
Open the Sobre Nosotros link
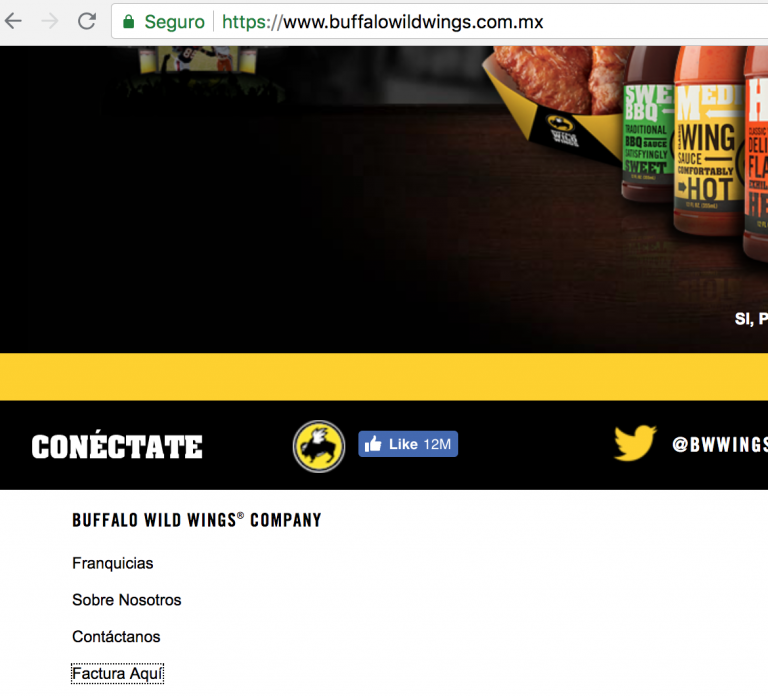click(126, 600)
